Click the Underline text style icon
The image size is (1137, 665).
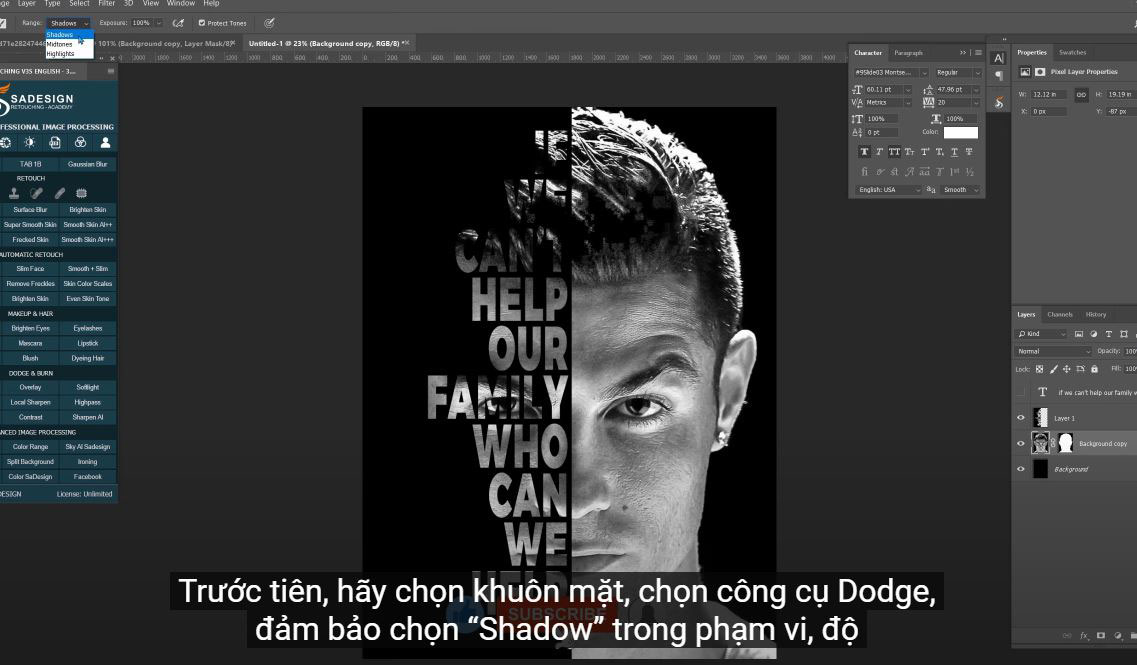point(954,152)
